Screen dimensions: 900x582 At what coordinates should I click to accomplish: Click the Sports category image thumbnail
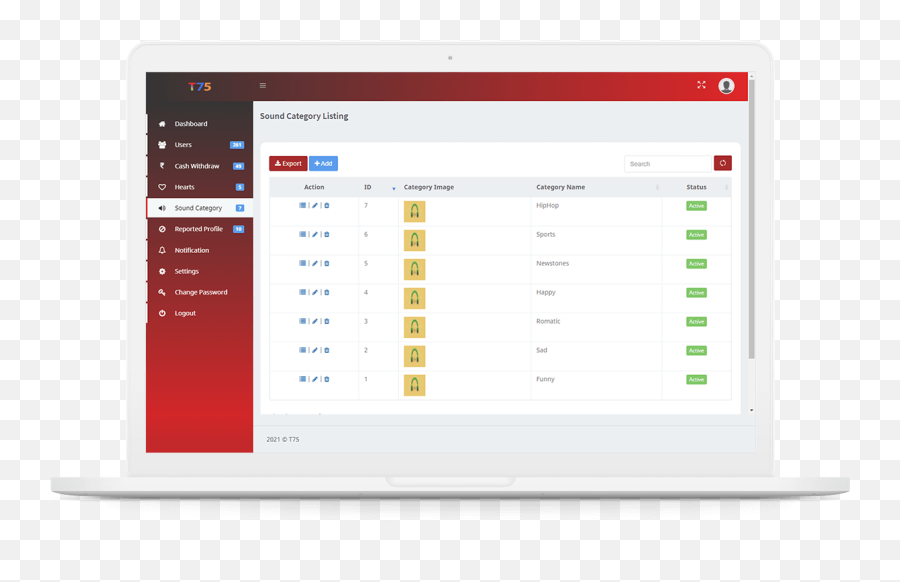tap(414, 240)
